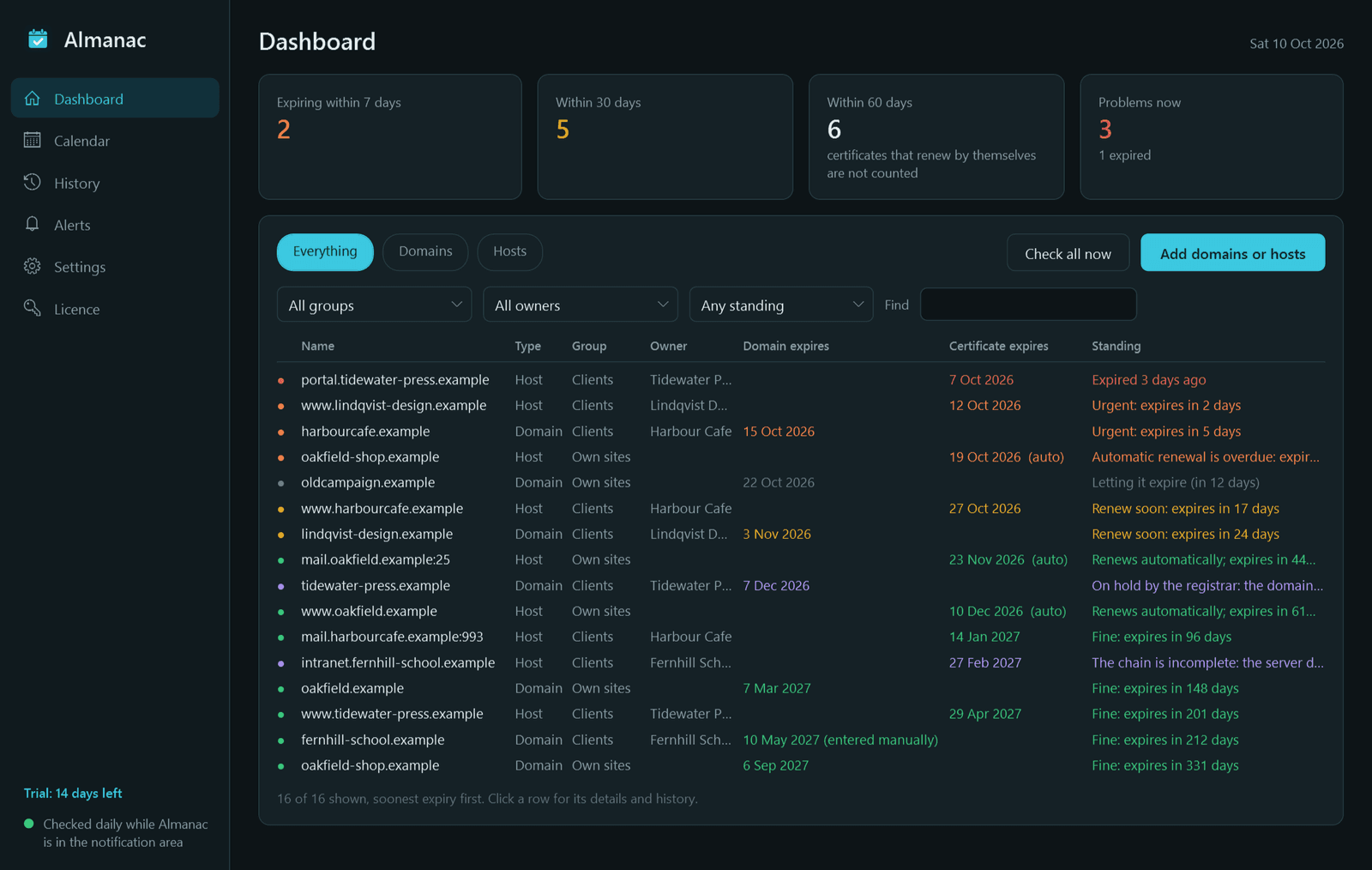Viewport: 1372px width, 870px height.
Task: Click the Standing column header
Action: (x=1116, y=346)
